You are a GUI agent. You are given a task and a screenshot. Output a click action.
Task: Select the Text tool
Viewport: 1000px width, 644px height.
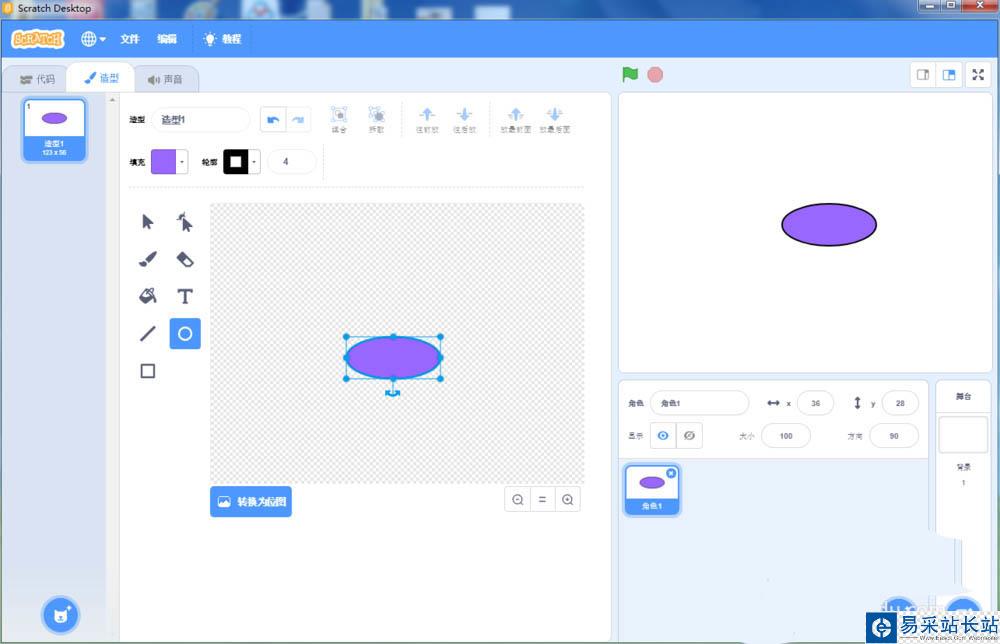[184, 296]
